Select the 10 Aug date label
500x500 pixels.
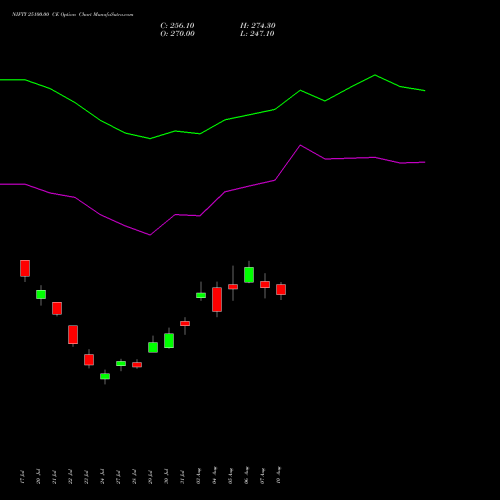click(278, 475)
